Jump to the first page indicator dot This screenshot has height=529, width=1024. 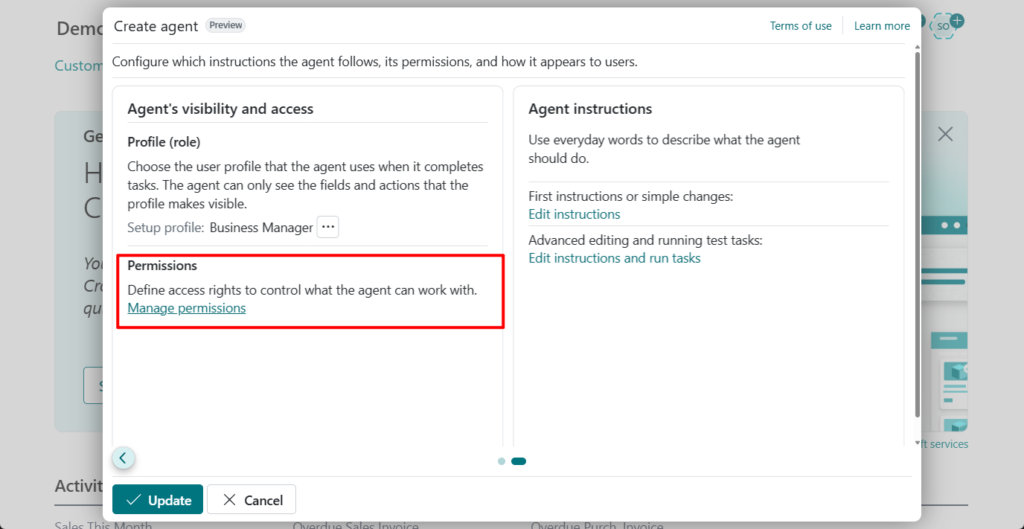click(x=501, y=461)
